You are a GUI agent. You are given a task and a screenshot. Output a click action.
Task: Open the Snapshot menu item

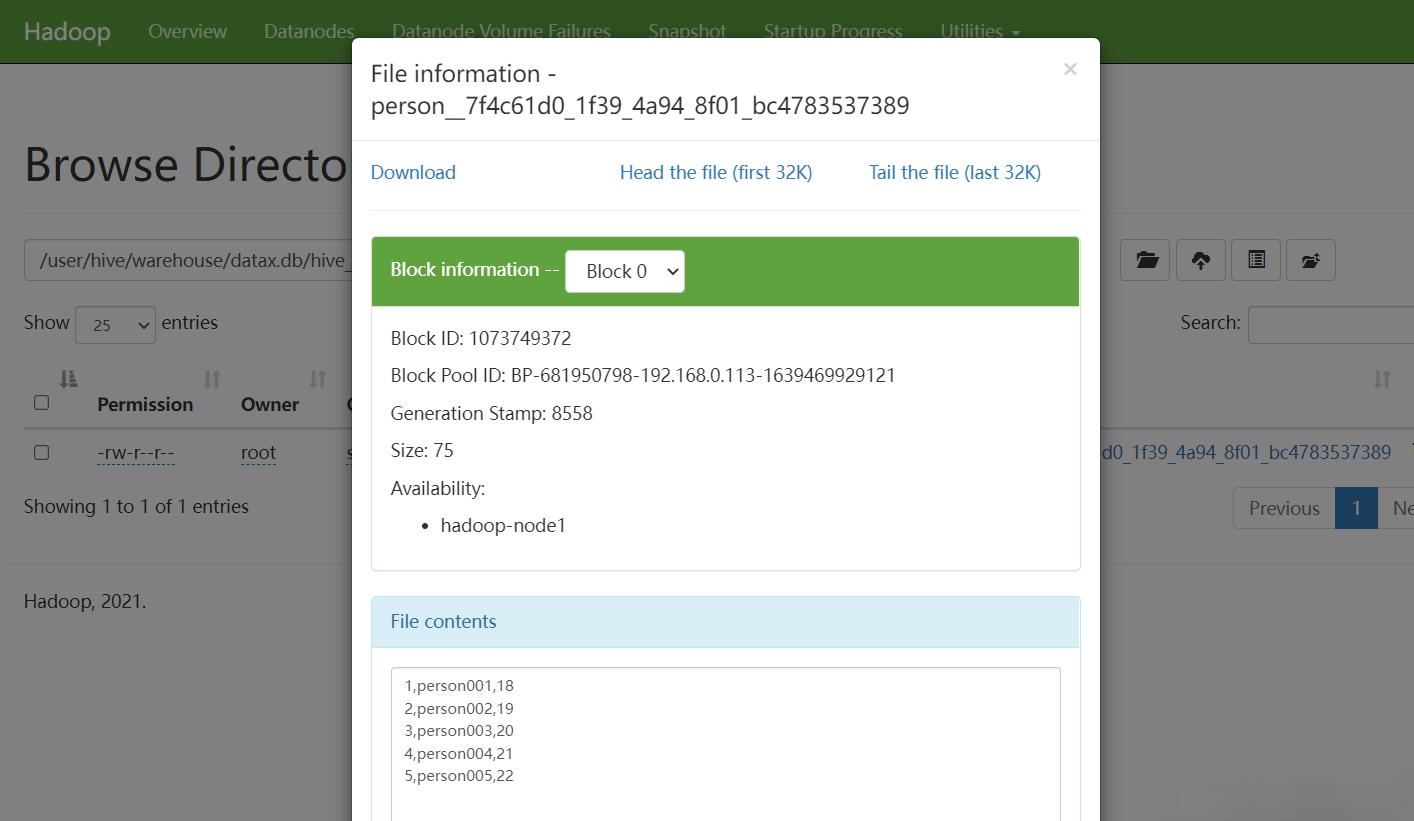click(x=687, y=31)
